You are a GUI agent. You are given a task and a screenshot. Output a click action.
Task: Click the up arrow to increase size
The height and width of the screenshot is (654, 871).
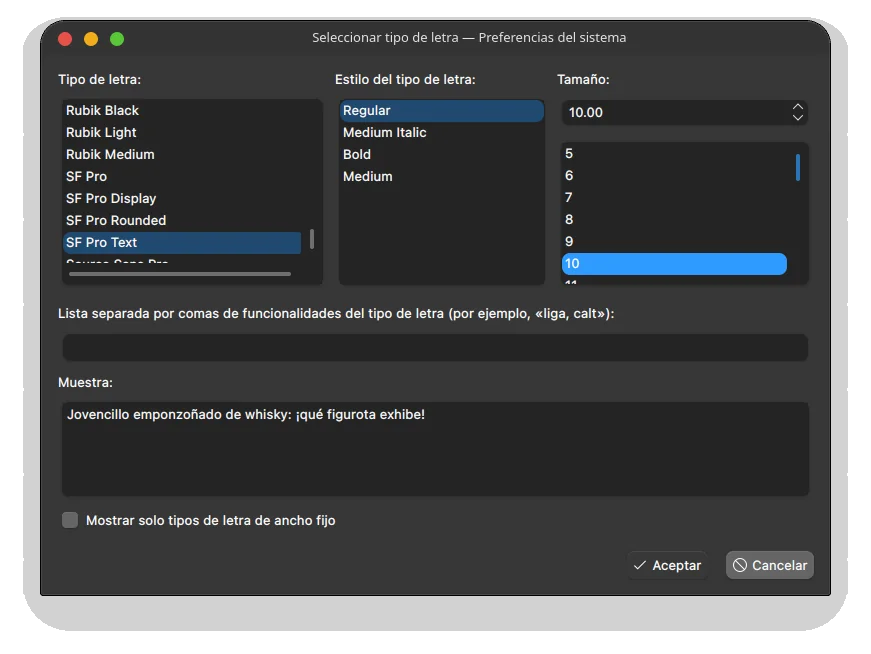(797, 107)
